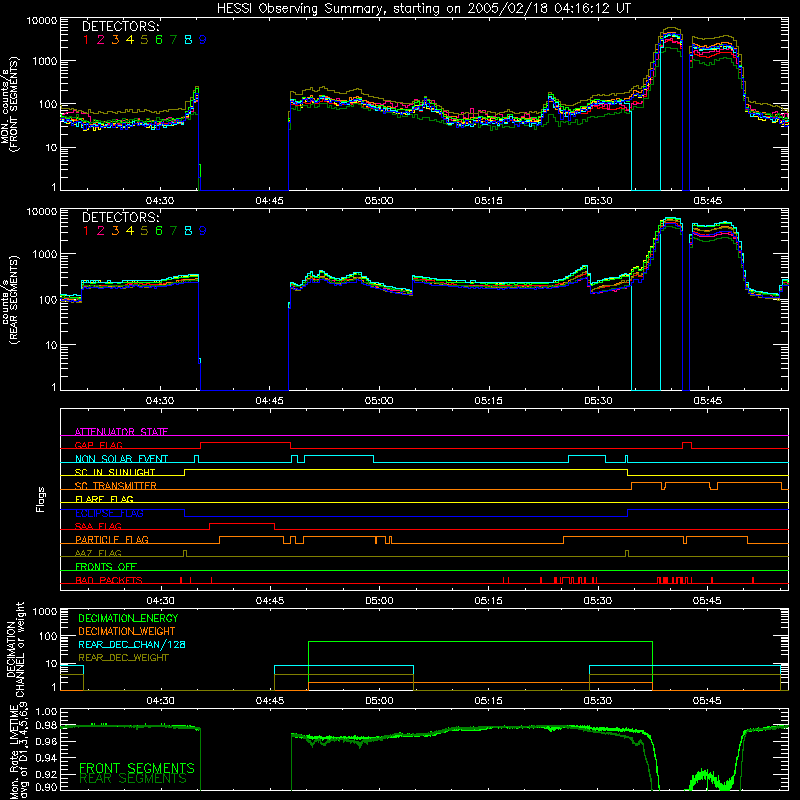
Task: Select the 'GAP FLAG' label
Action: point(98,445)
